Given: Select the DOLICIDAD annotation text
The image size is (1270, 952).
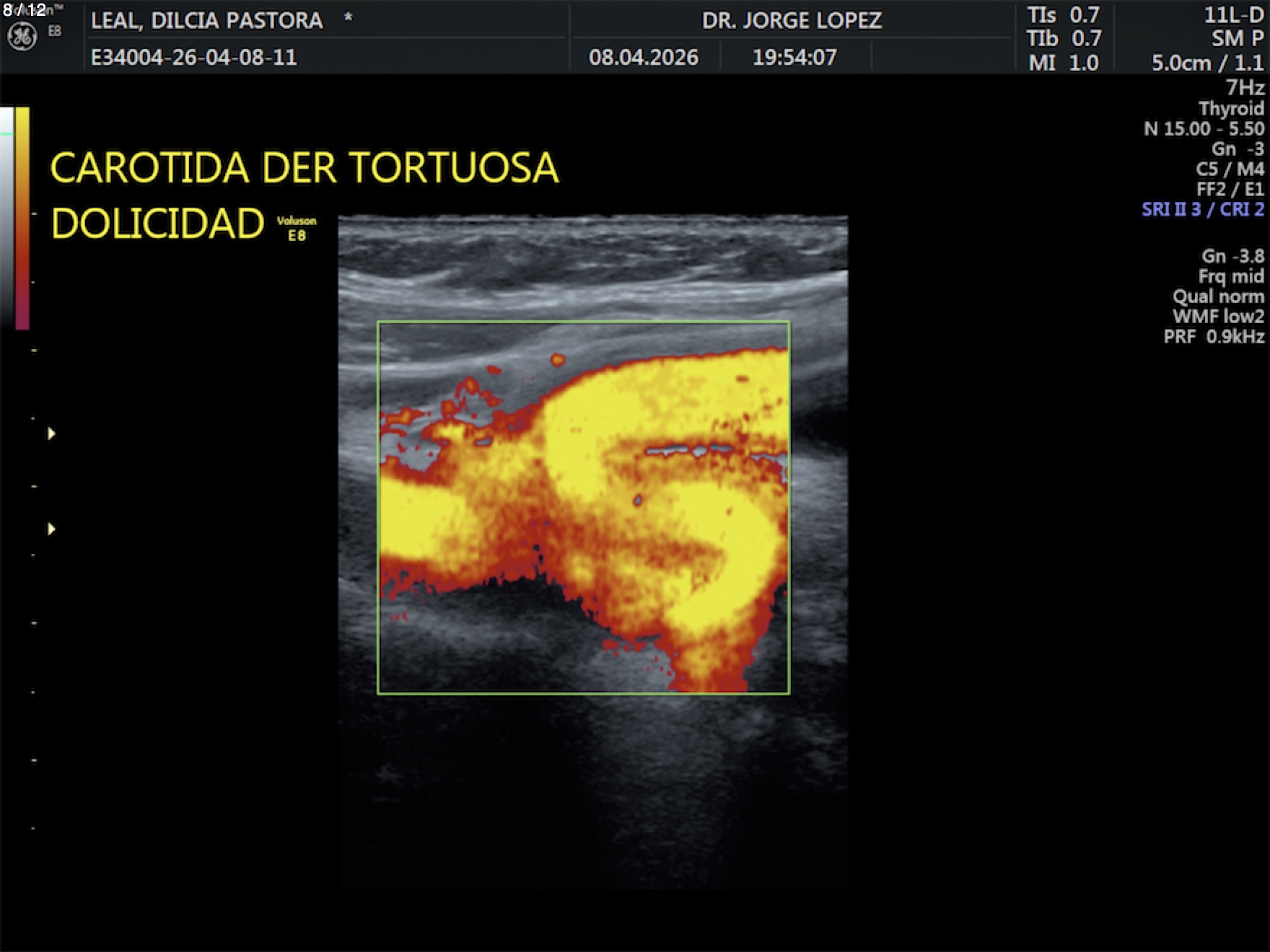Looking at the screenshot, I should click(x=157, y=224).
